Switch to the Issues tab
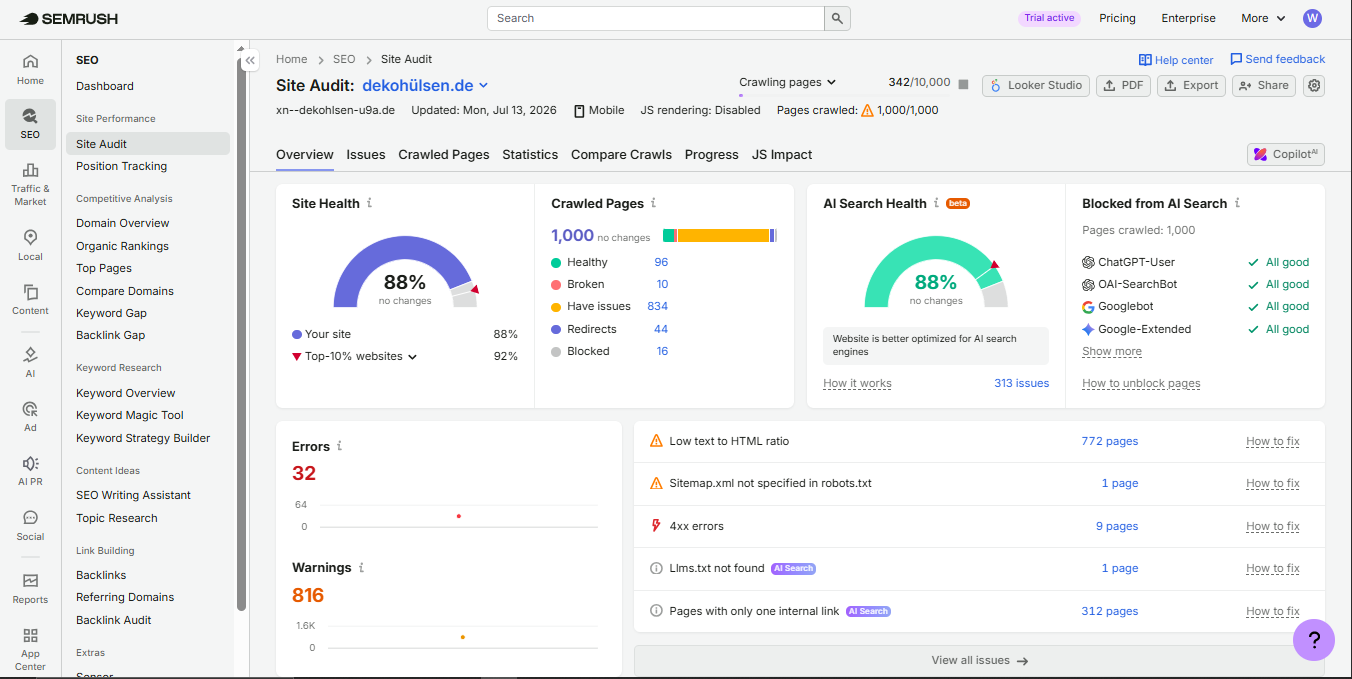Image resolution: width=1352 pixels, height=679 pixels. pos(366,154)
